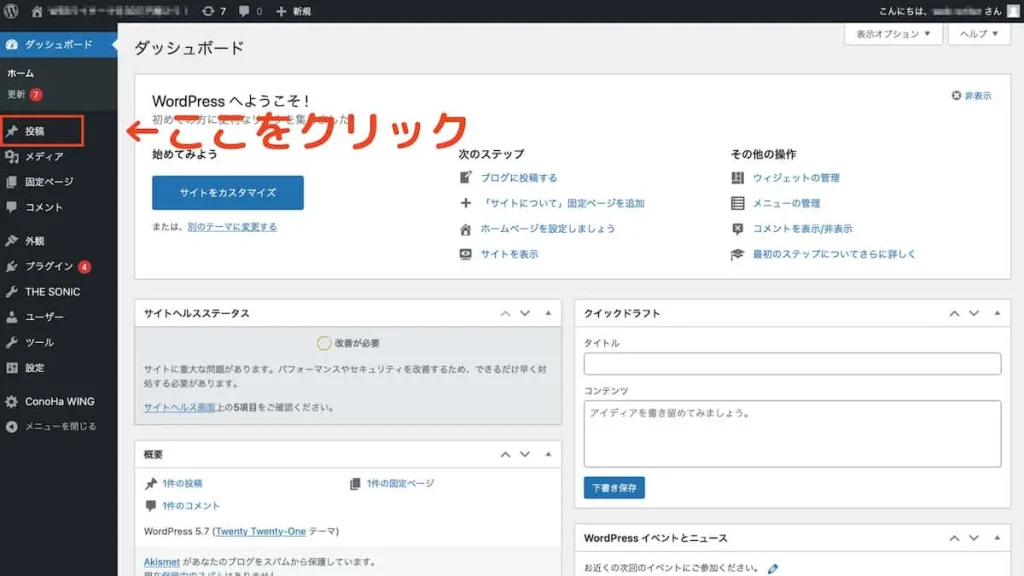Click the メディア icon in sidebar
This screenshot has width=1024, height=576.
tap(12, 157)
